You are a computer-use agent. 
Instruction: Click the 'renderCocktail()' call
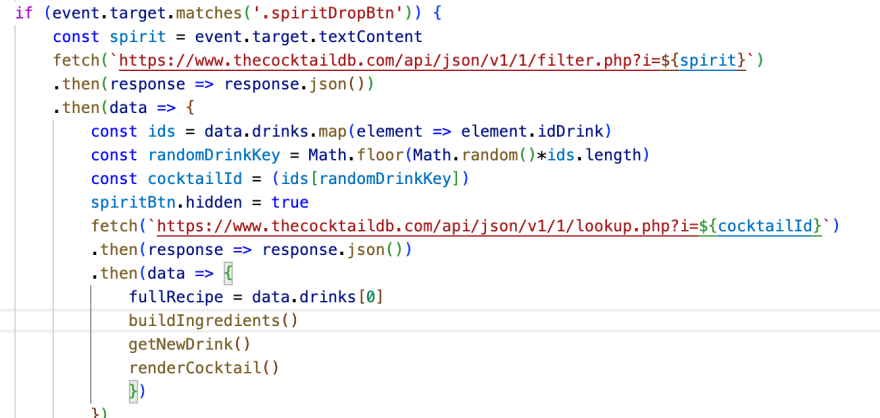203,368
